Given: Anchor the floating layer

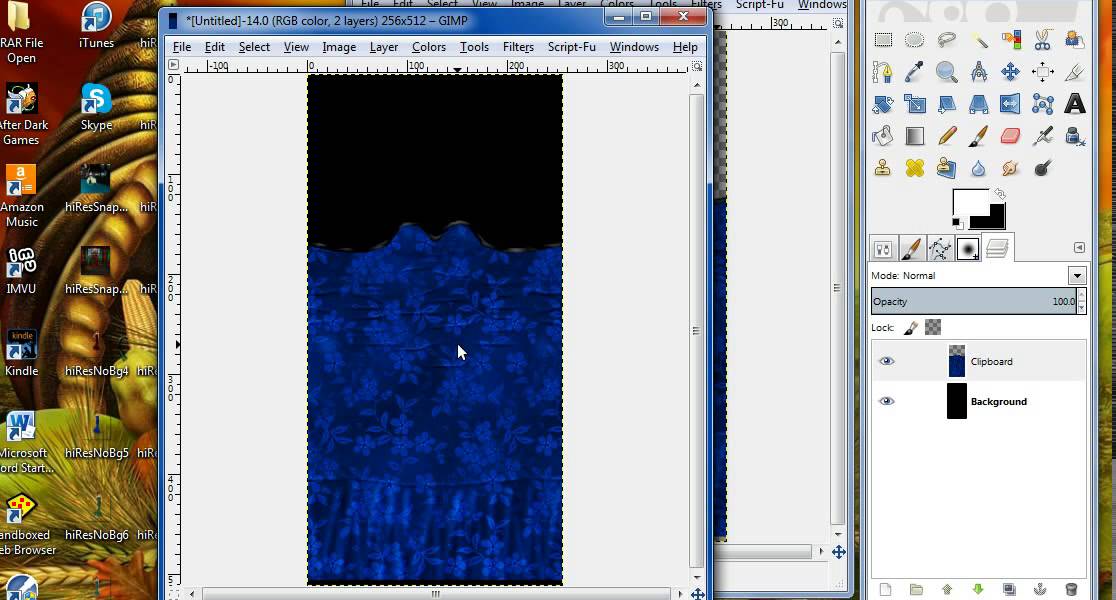Looking at the screenshot, I should [x=1040, y=589].
